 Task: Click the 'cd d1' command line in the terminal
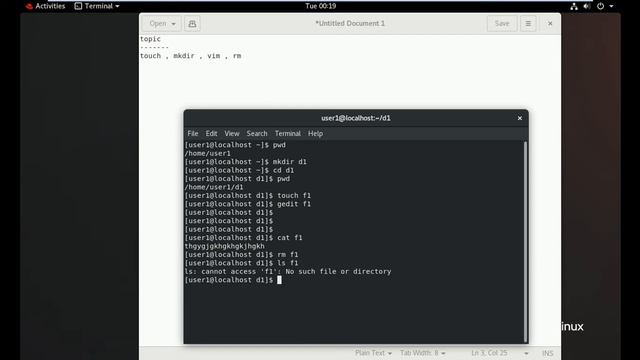[239, 170]
